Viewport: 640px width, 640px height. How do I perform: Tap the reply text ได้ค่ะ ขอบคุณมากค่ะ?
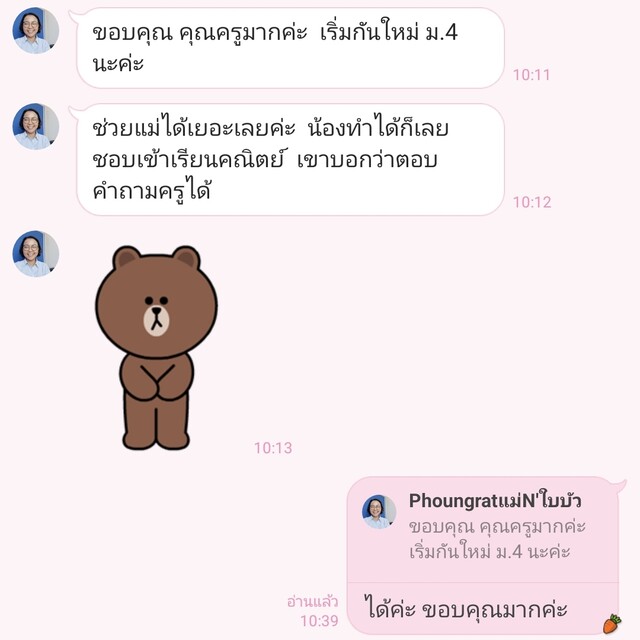466,609
